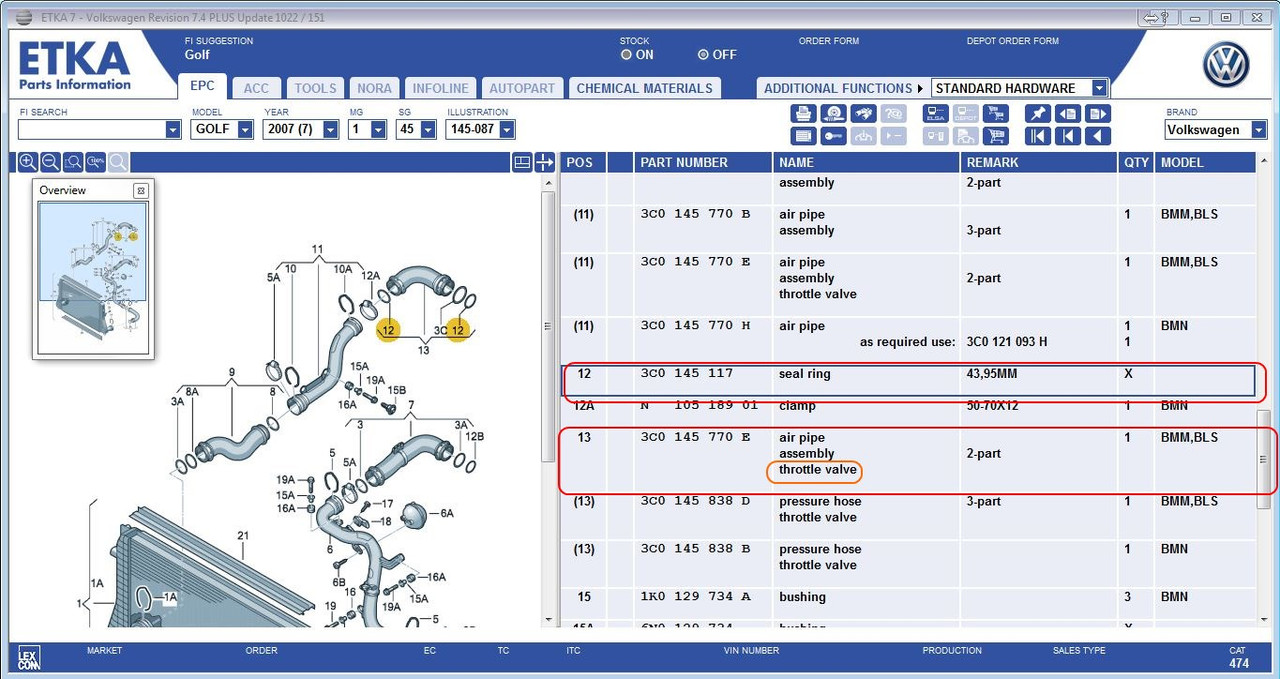The height and width of the screenshot is (679, 1280).
Task: Open the list view icon
Action: pyautogui.click(x=803, y=136)
